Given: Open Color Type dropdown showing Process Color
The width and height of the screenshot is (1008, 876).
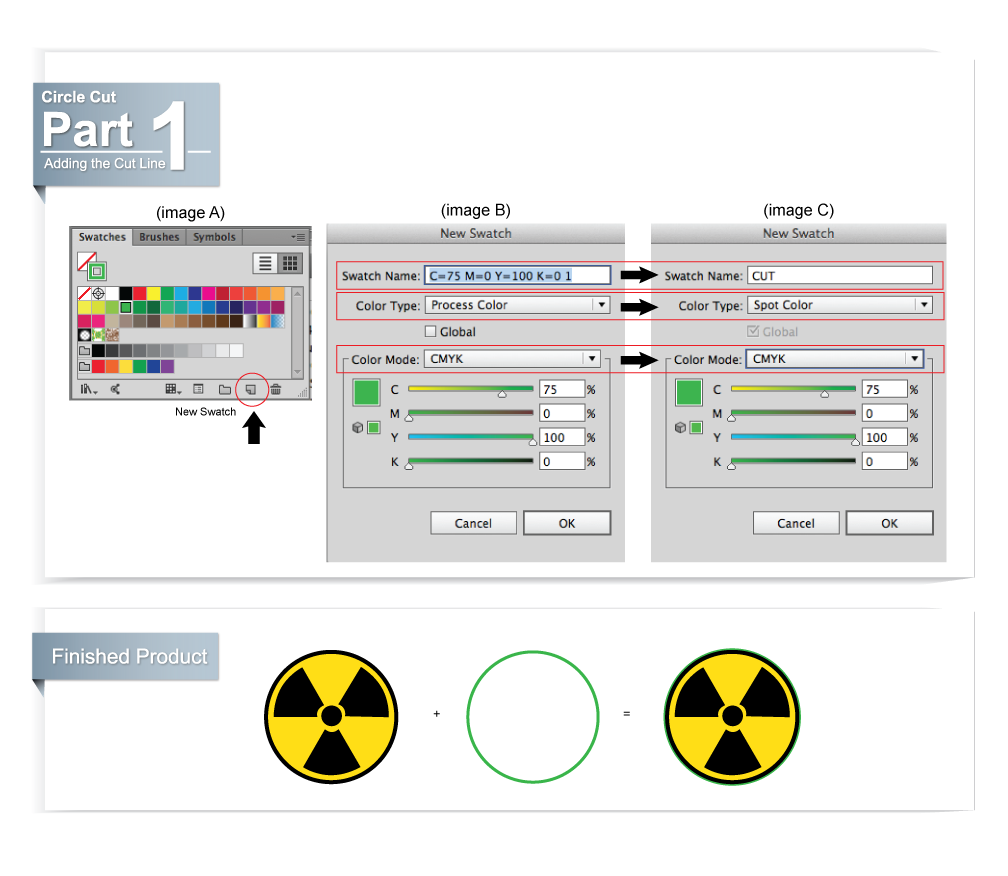Looking at the screenshot, I should tap(517, 305).
